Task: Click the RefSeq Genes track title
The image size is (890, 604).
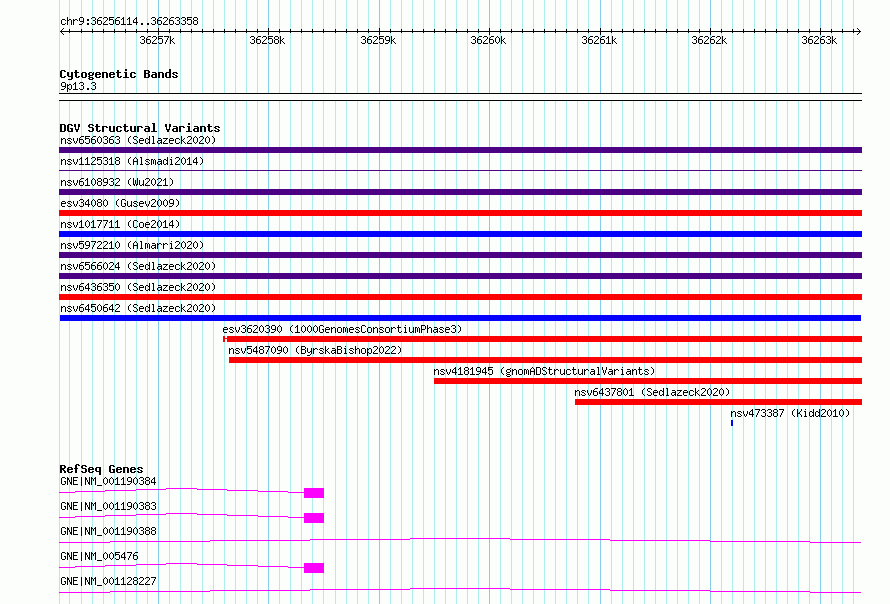Action: (x=101, y=469)
